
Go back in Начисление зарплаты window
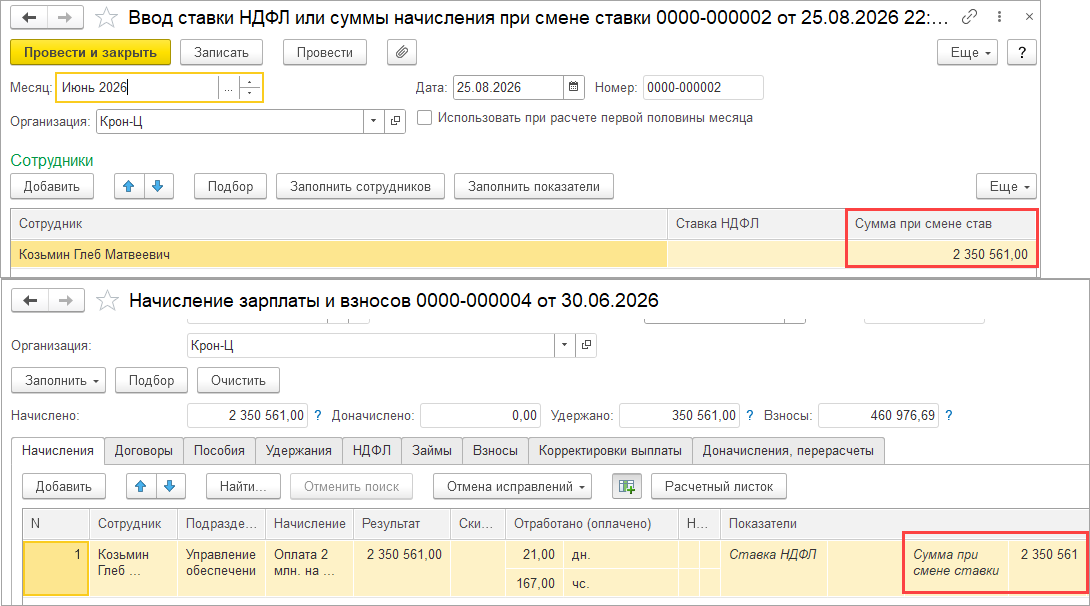coord(30,300)
